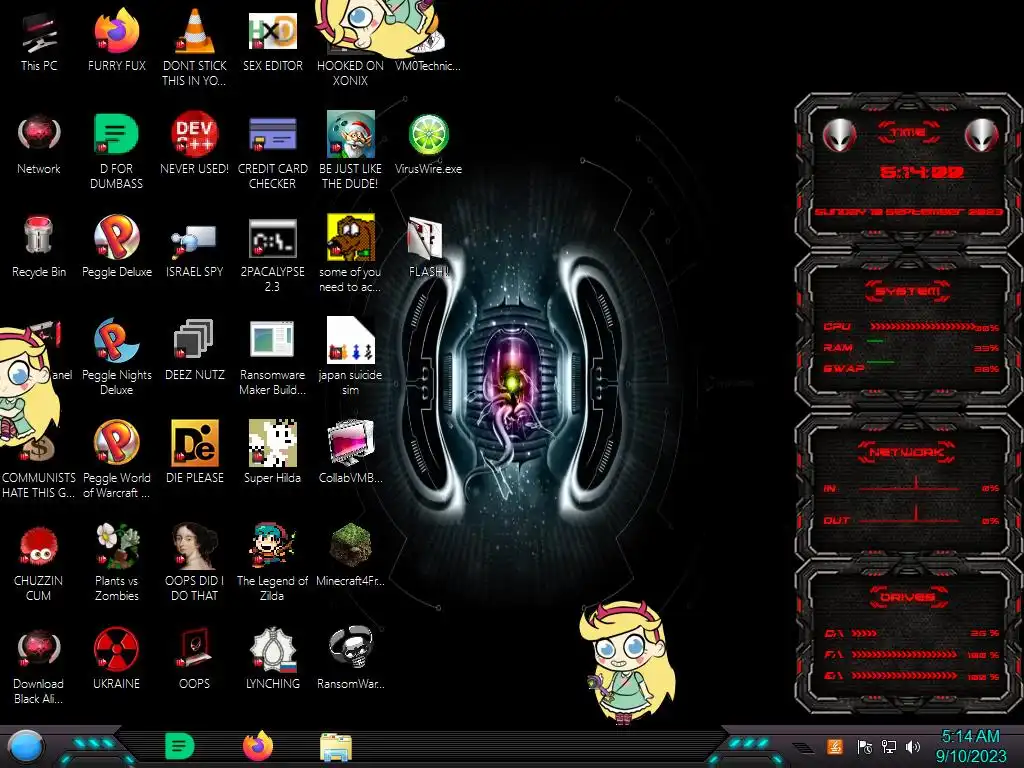Launch the Dev C++ NEVER USED! shortcut

195,144
